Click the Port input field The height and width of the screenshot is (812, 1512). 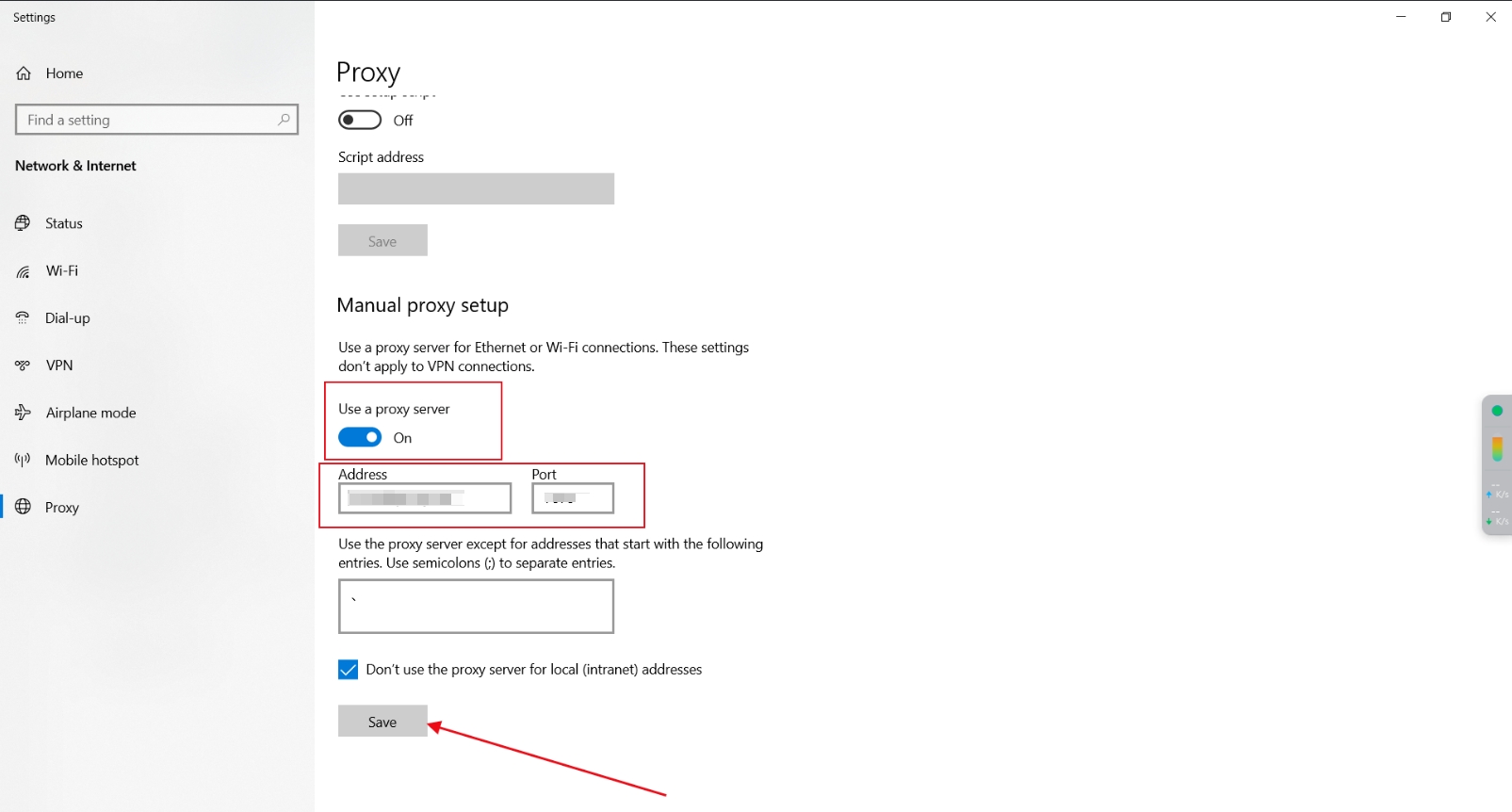[573, 498]
